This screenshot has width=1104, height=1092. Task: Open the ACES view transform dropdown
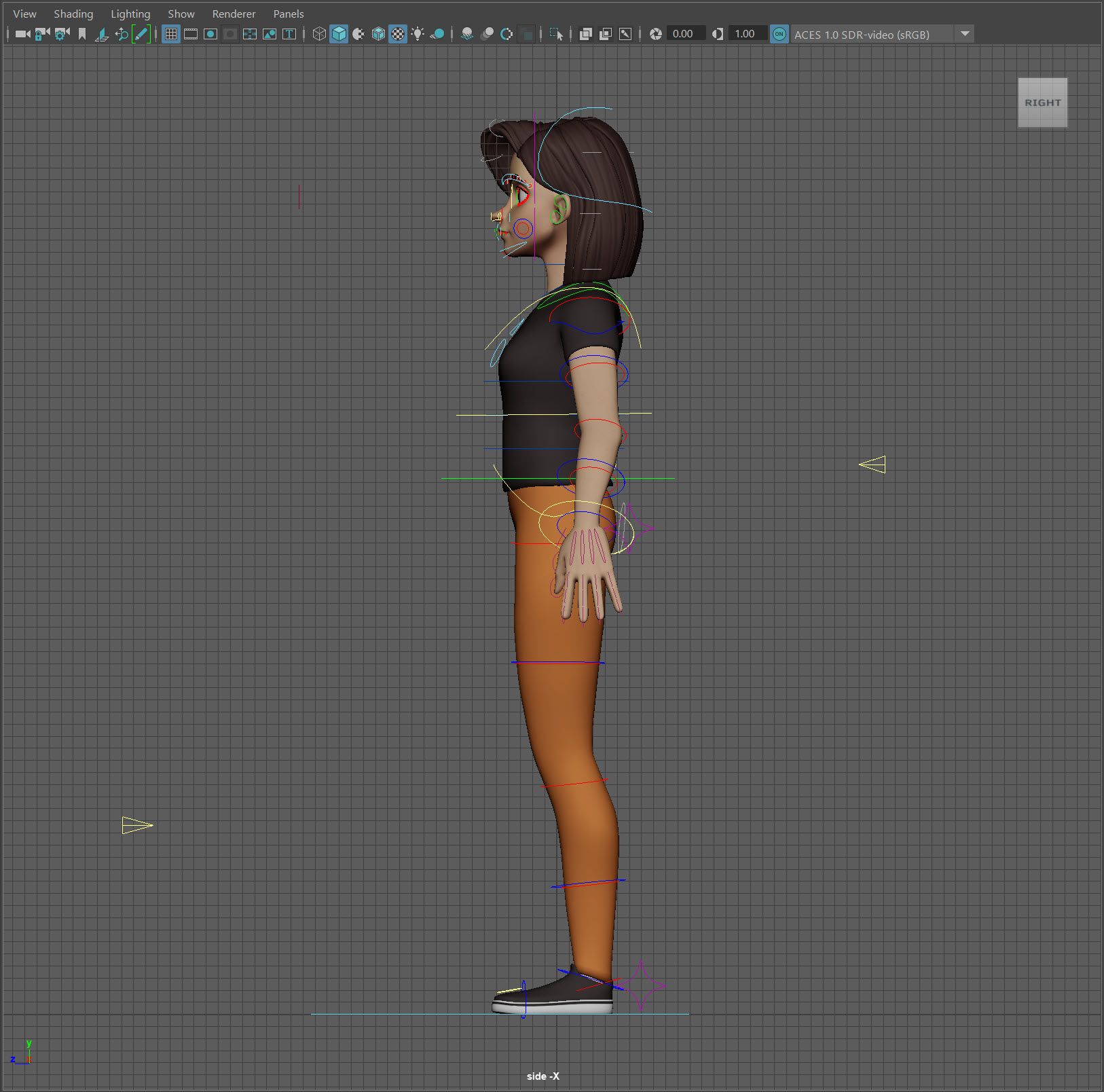[x=964, y=34]
